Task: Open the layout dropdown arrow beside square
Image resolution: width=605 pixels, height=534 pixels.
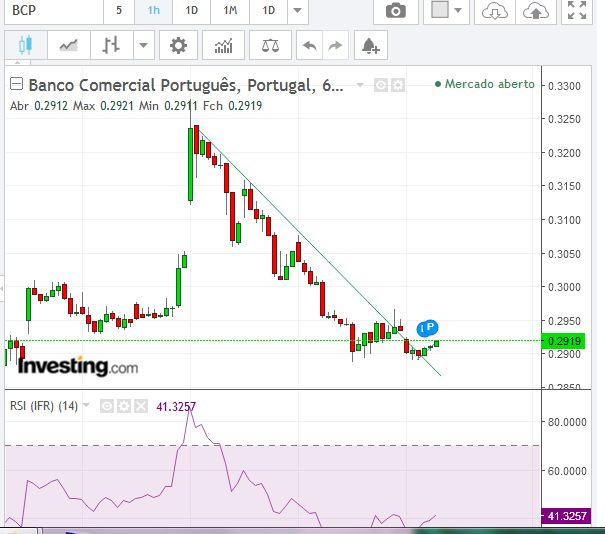Action: click(x=458, y=10)
